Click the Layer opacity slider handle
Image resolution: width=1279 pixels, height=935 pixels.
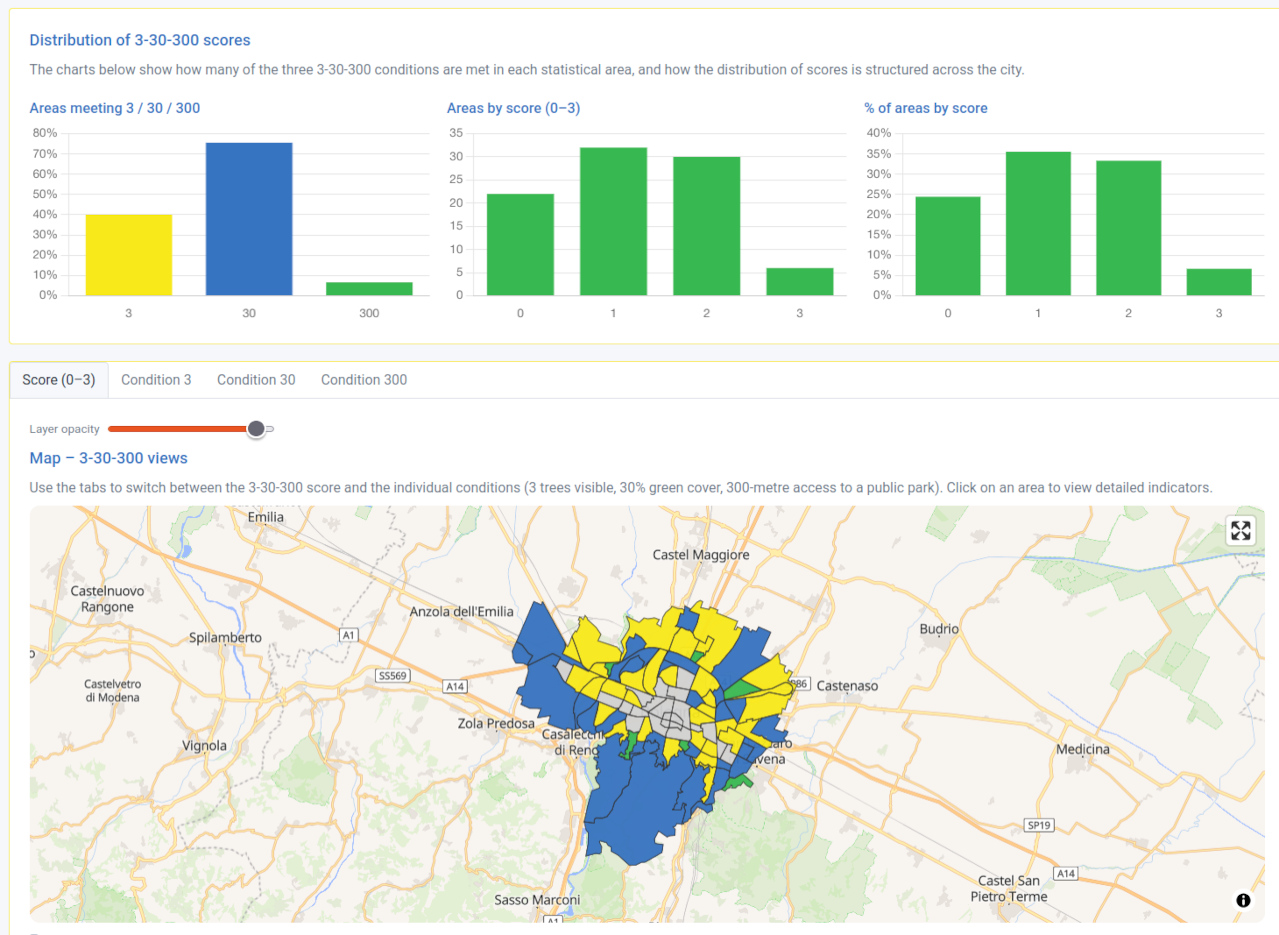[x=256, y=429]
